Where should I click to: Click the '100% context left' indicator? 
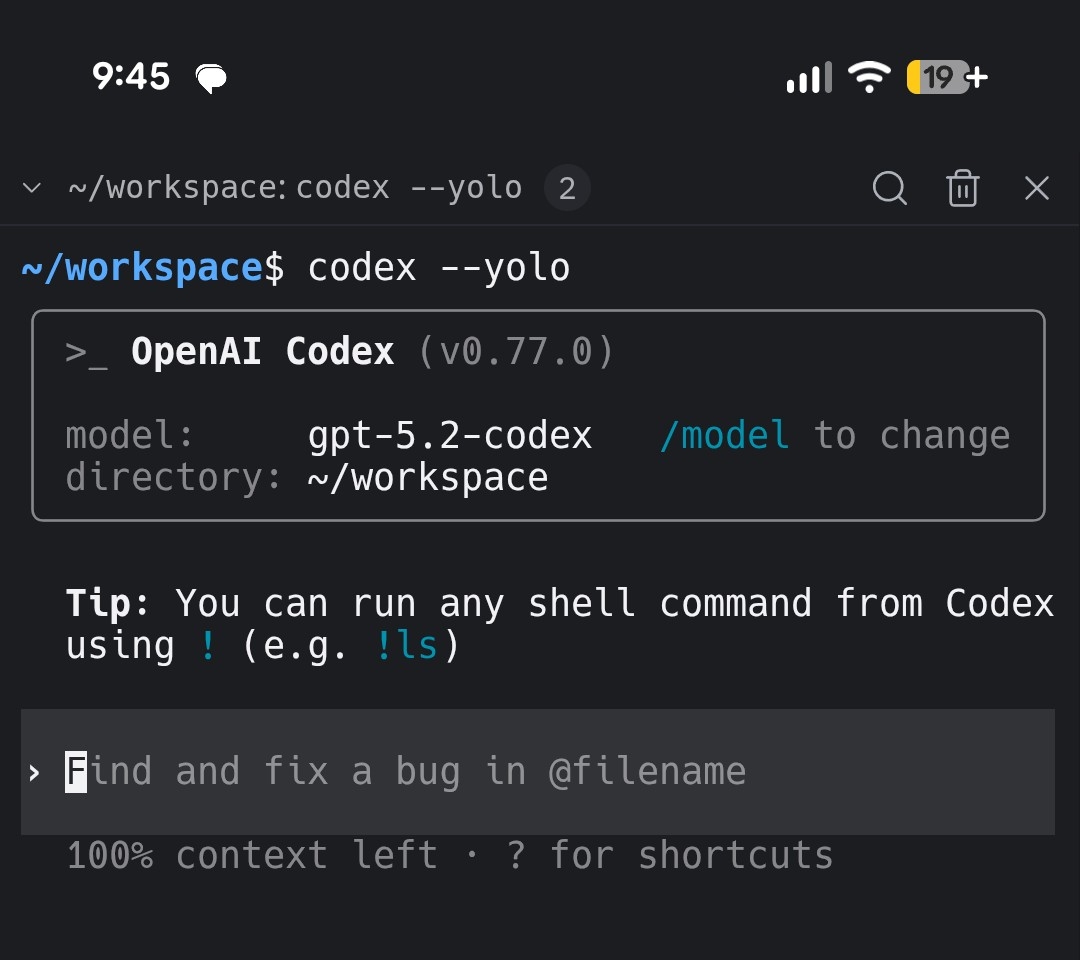pos(252,855)
